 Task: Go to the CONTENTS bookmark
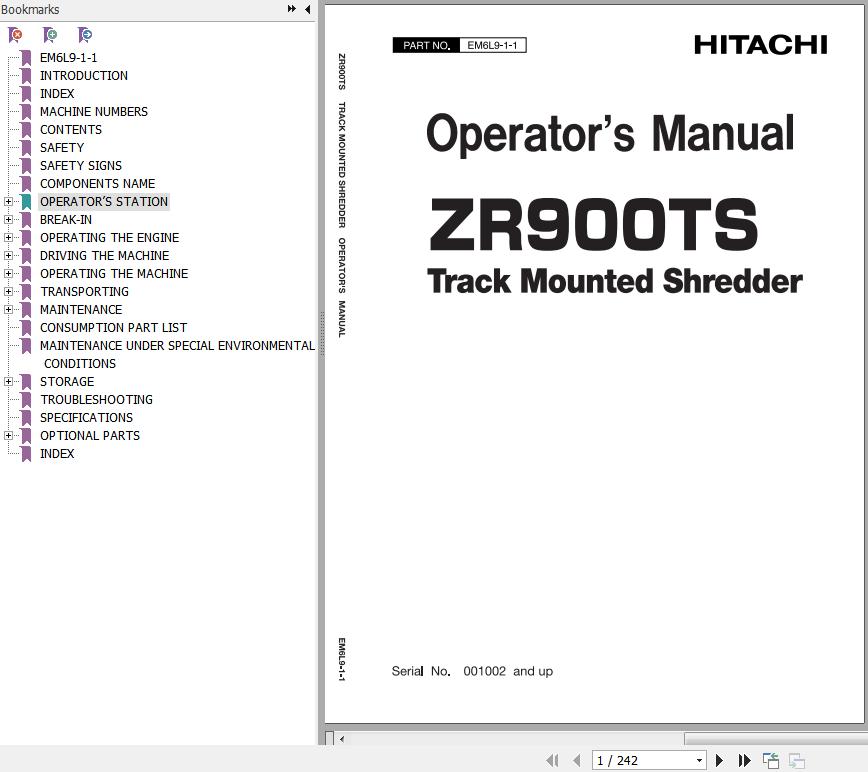(71, 129)
